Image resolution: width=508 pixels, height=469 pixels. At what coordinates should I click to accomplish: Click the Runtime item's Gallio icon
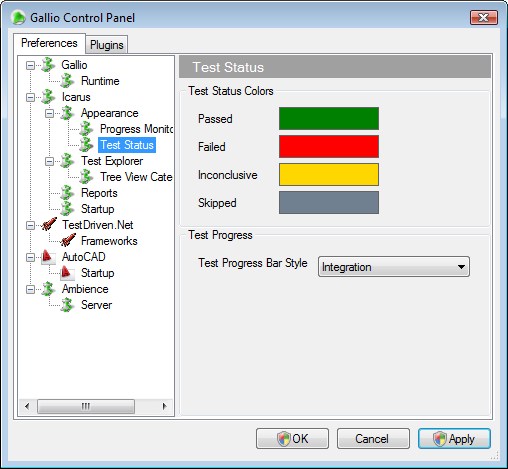coord(67,81)
